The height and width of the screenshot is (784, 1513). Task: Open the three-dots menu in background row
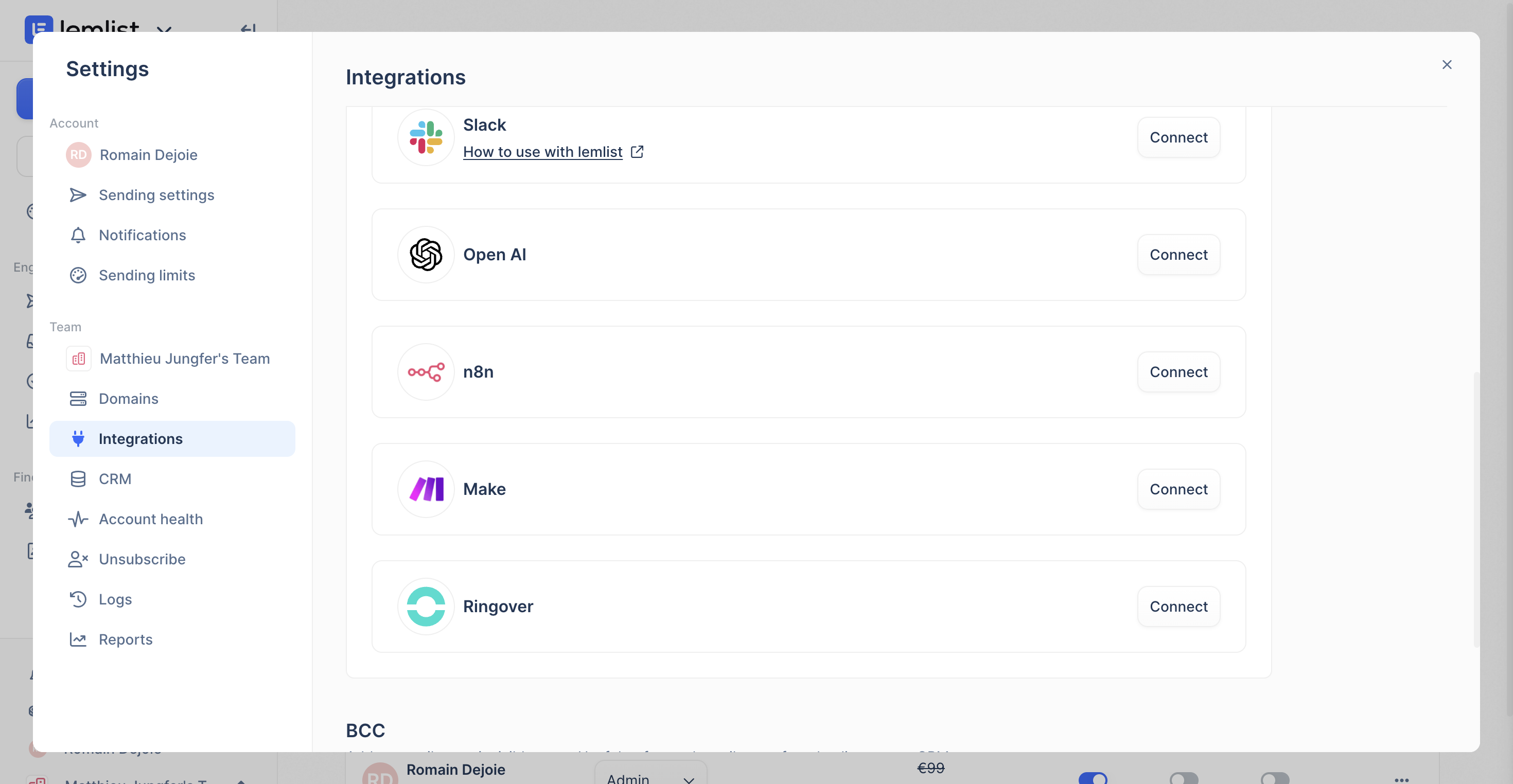(x=1401, y=779)
